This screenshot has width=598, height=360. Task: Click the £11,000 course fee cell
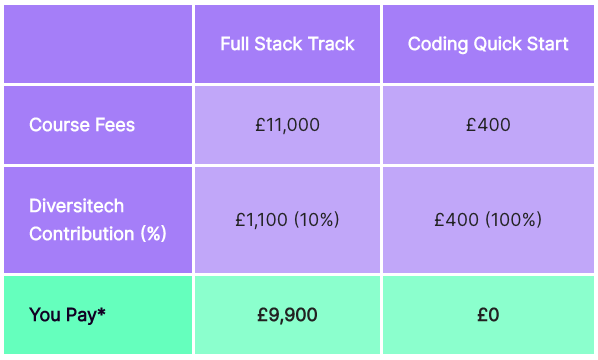(287, 125)
